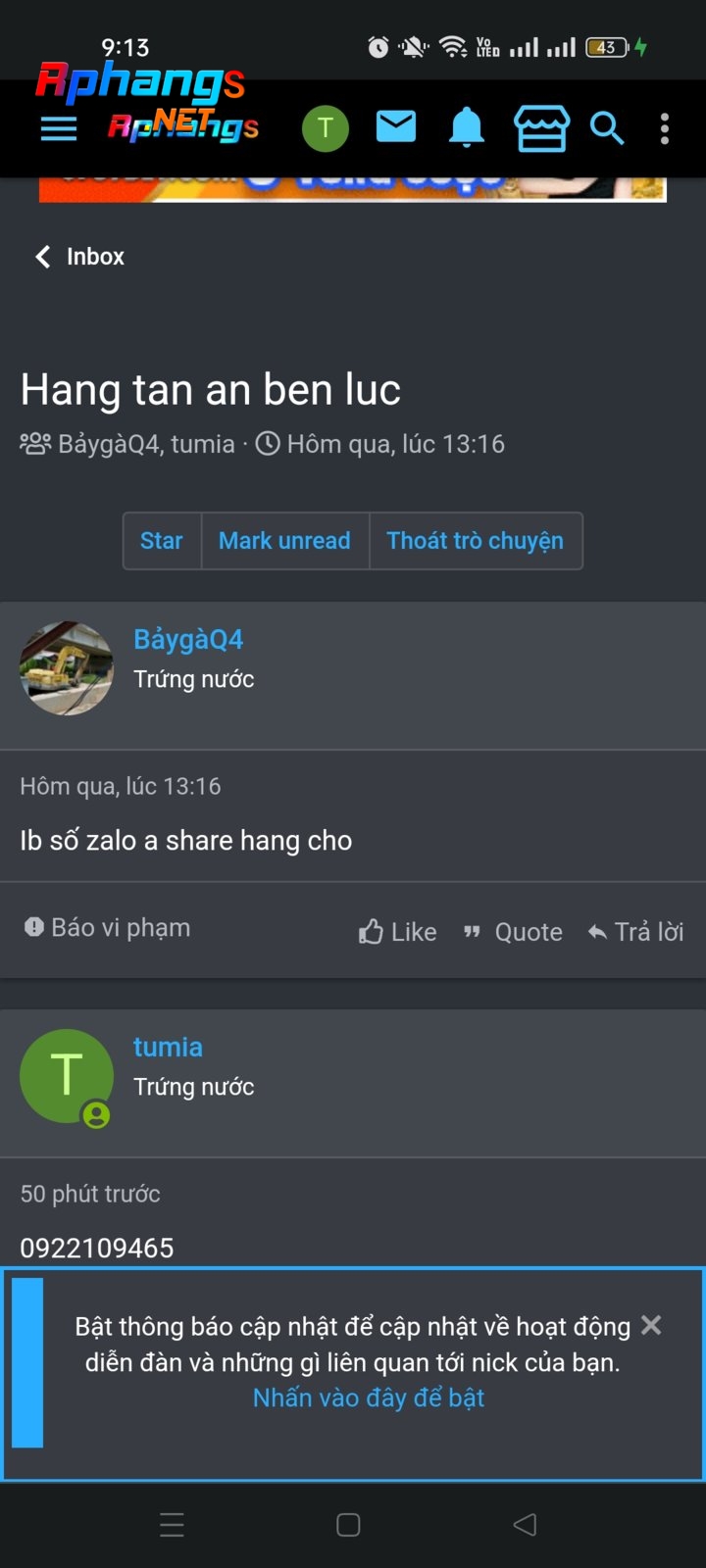The width and height of the screenshot is (706, 1568).
Task: Open the hamburger navigation menu
Action: 59,128
